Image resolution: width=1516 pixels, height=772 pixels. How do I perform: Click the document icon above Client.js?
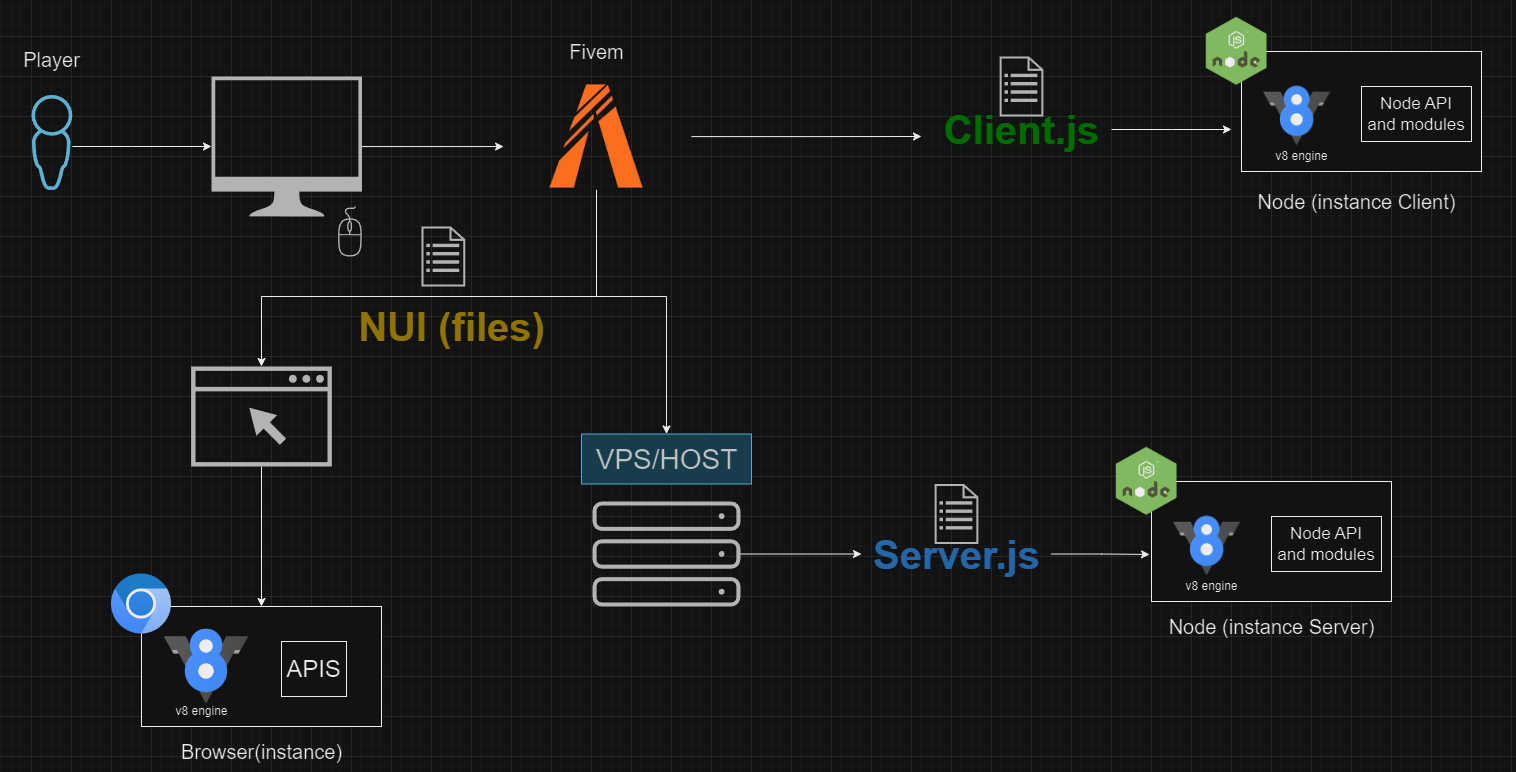click(1021, 86)
